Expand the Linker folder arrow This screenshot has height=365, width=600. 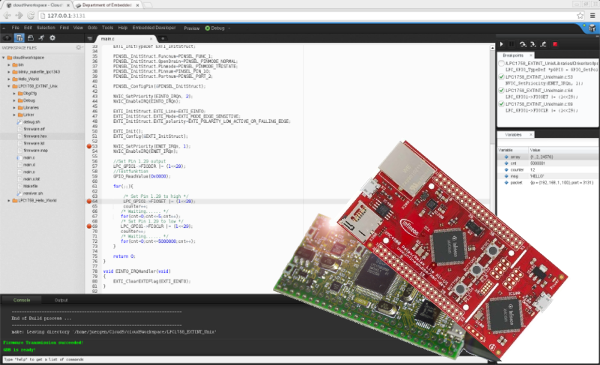coord(15,115)
